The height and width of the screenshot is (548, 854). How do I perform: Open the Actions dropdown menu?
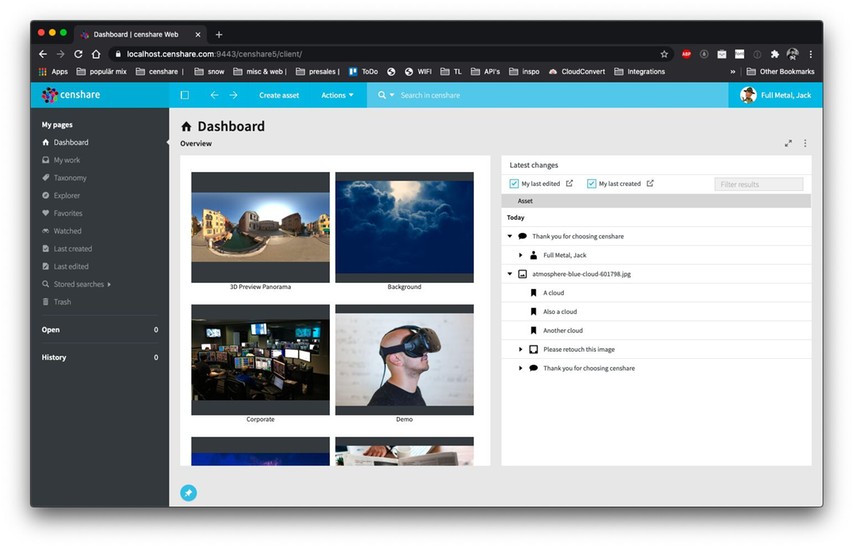tap(337, 95)
